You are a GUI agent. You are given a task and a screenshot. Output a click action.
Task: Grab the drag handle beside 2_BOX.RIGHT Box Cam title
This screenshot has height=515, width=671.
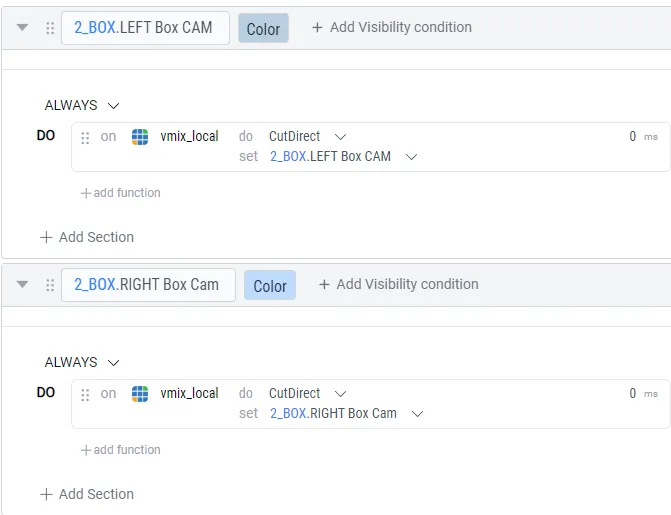[50, 285]
